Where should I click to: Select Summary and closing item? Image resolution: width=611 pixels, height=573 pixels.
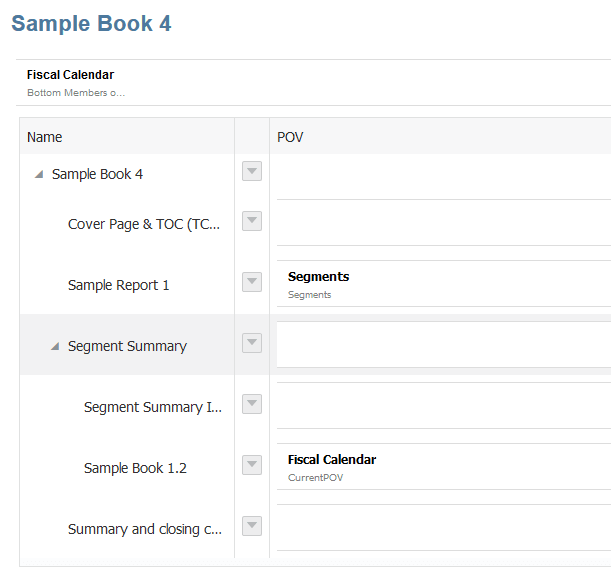click(144, 529)
